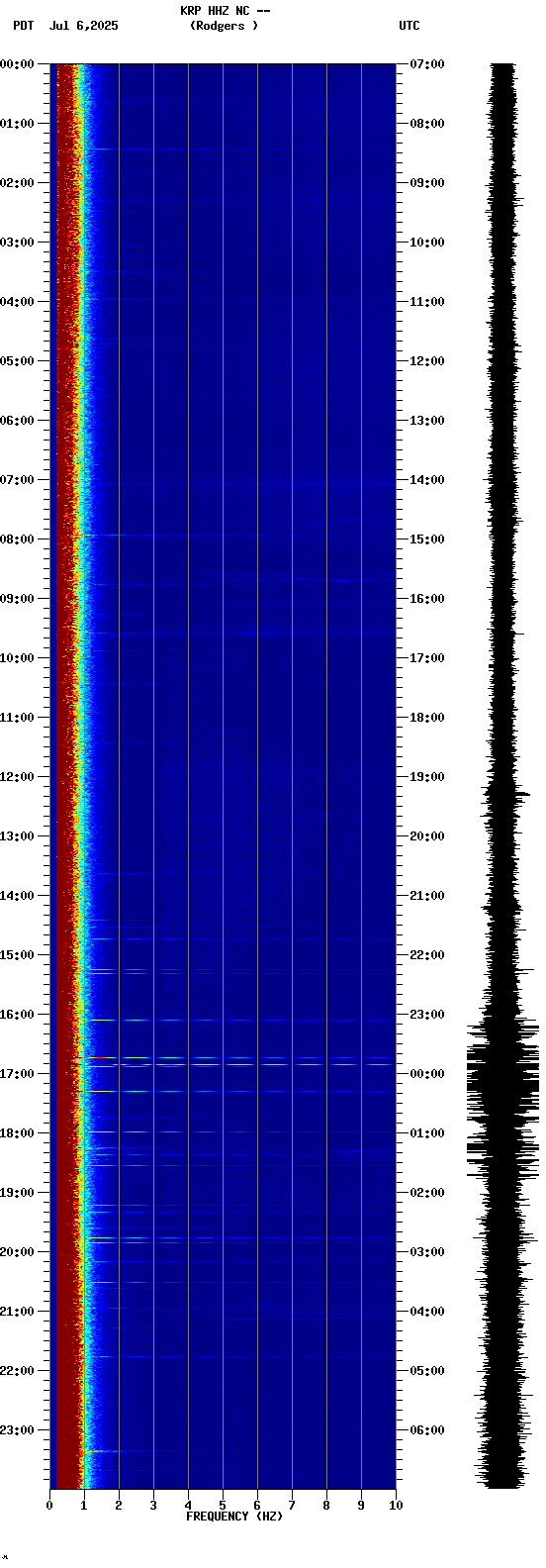The width and height of the screenshot is (546, 1568).
Task: Click the 16:00 UTC time label
Action: [427, 599]
